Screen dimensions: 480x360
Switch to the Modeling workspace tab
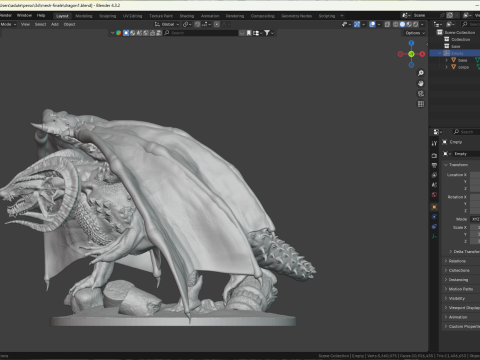coord(84,16)
